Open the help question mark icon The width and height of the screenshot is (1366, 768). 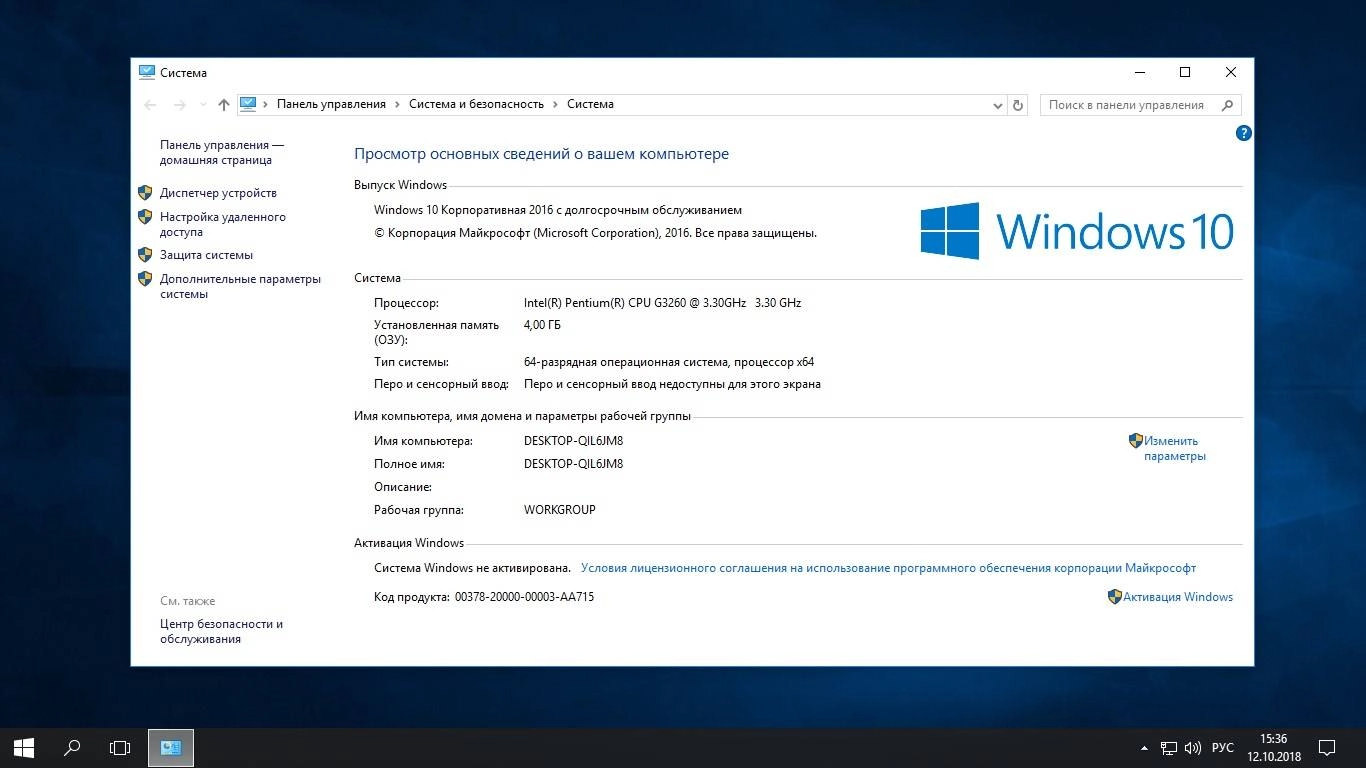(1244, 133)
